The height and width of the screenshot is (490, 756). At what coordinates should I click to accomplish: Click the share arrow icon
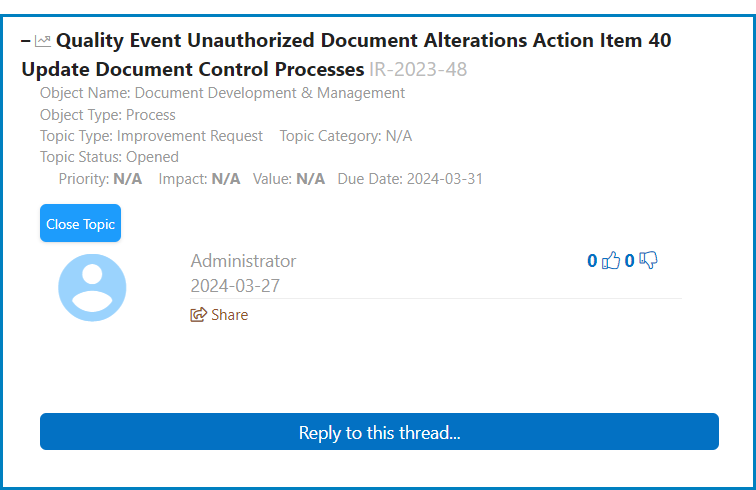(198, 315)
